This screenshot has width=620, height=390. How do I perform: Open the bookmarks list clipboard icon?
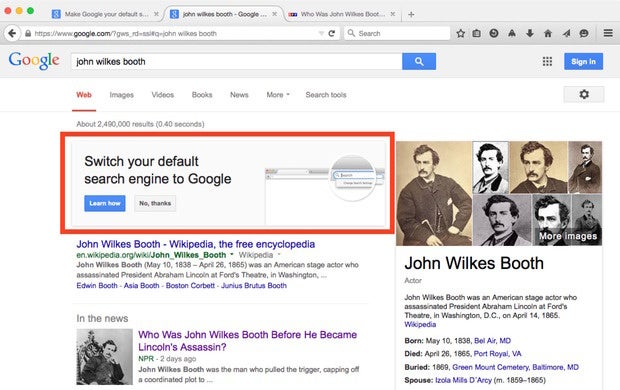click(477, 34)
